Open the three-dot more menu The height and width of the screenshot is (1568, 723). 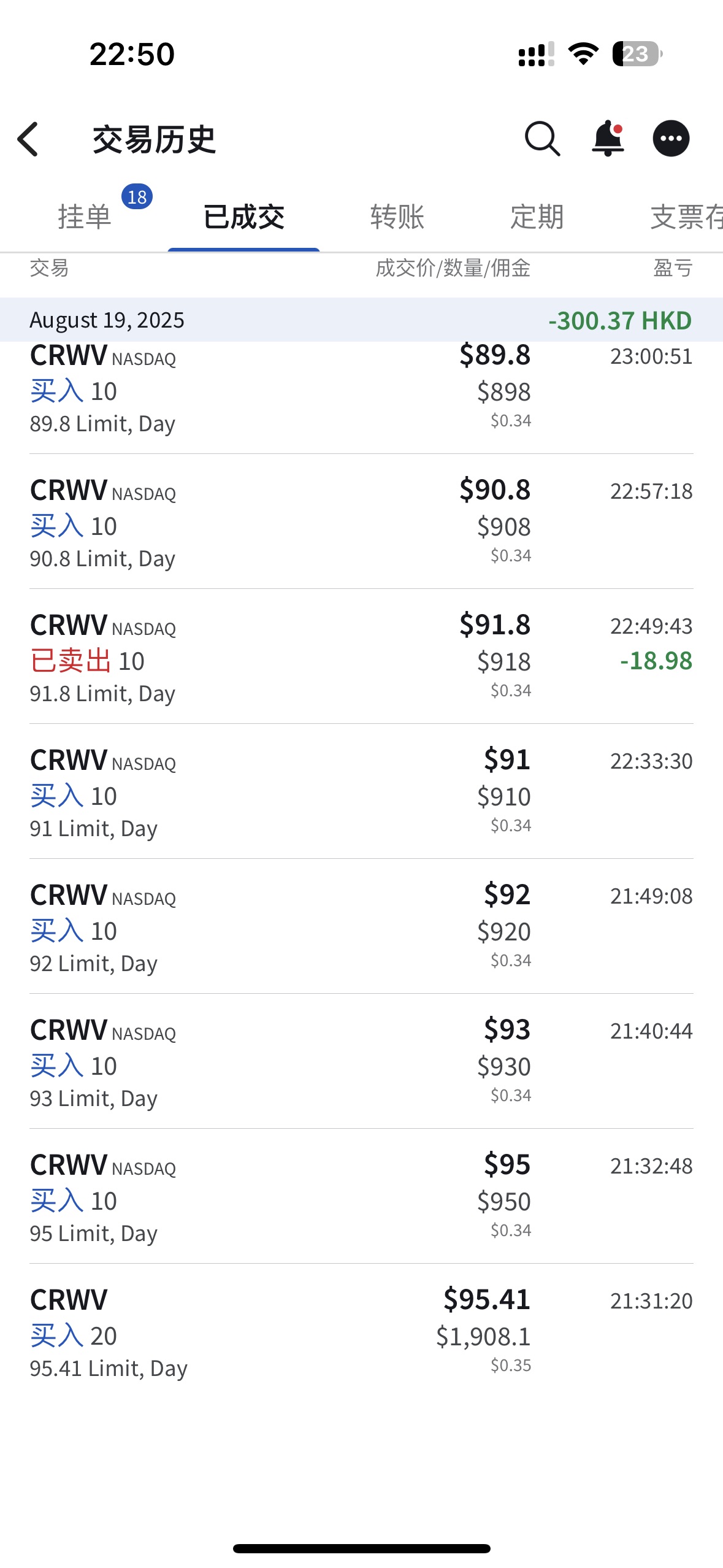[671, 139]
